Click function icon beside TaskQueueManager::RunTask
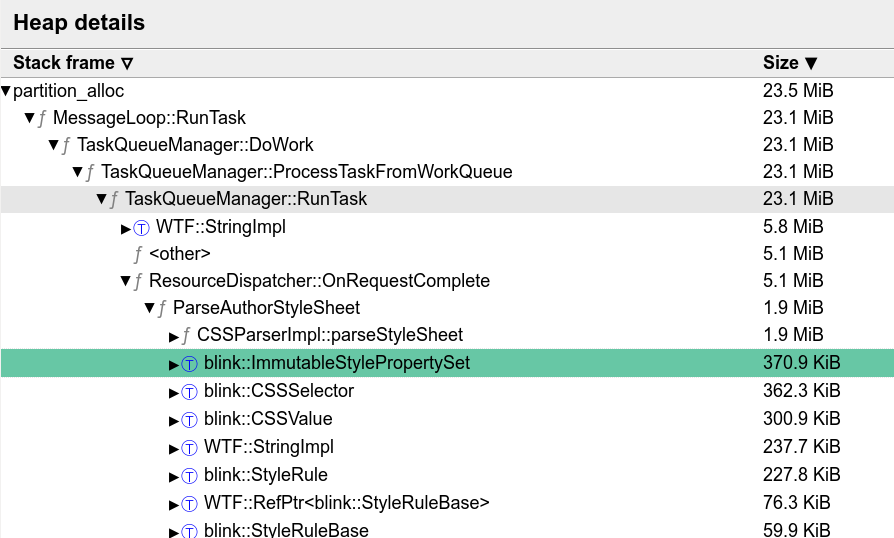This screenshot has height=538, width=894. point(114,199)
